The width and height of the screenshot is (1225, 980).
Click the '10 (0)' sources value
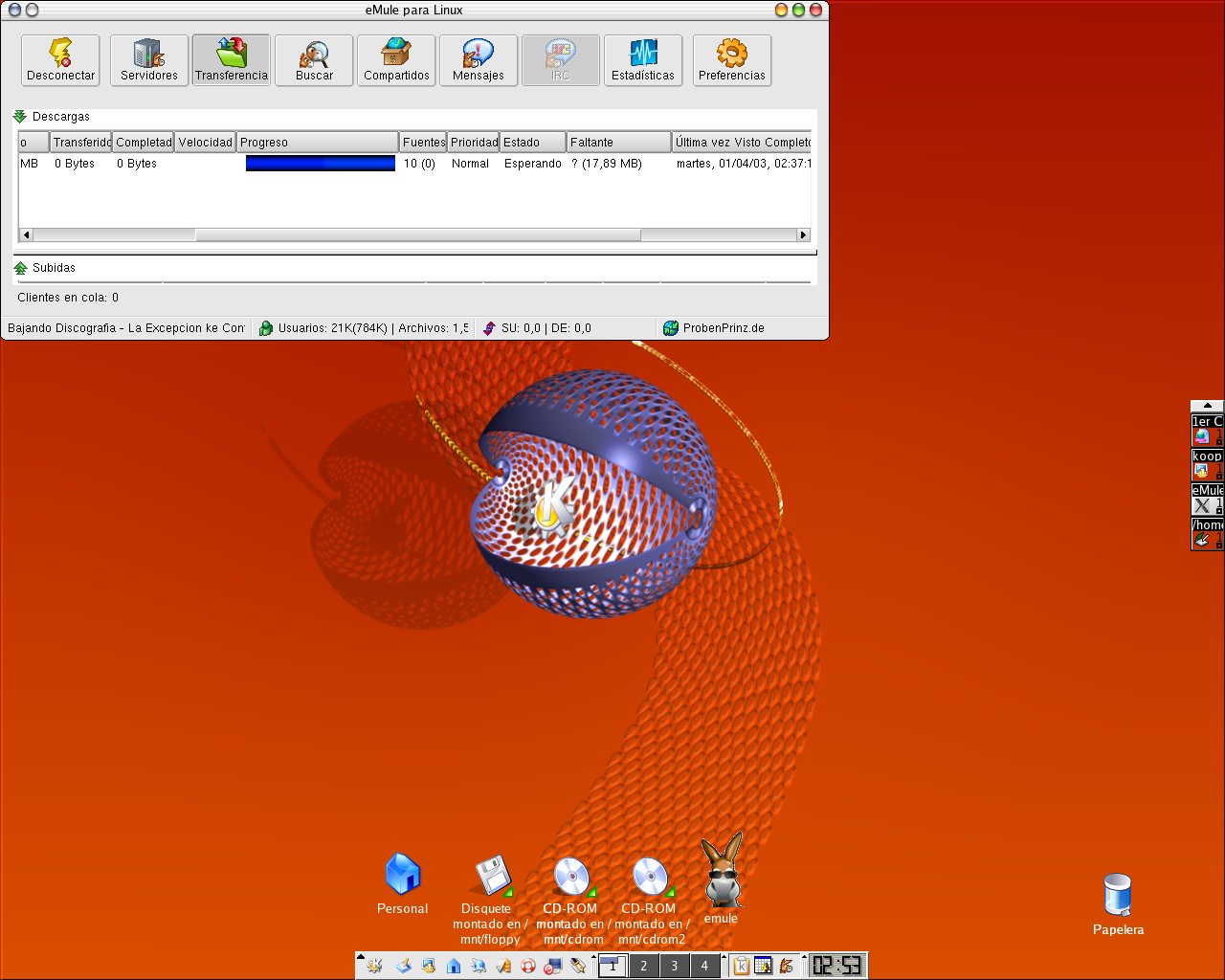pos(419,164)
